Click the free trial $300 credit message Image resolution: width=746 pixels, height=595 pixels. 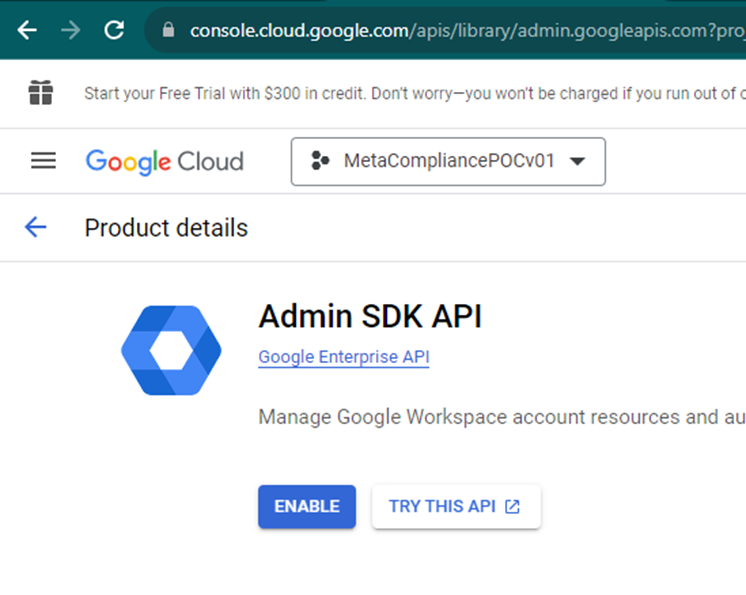coord(414,93)
